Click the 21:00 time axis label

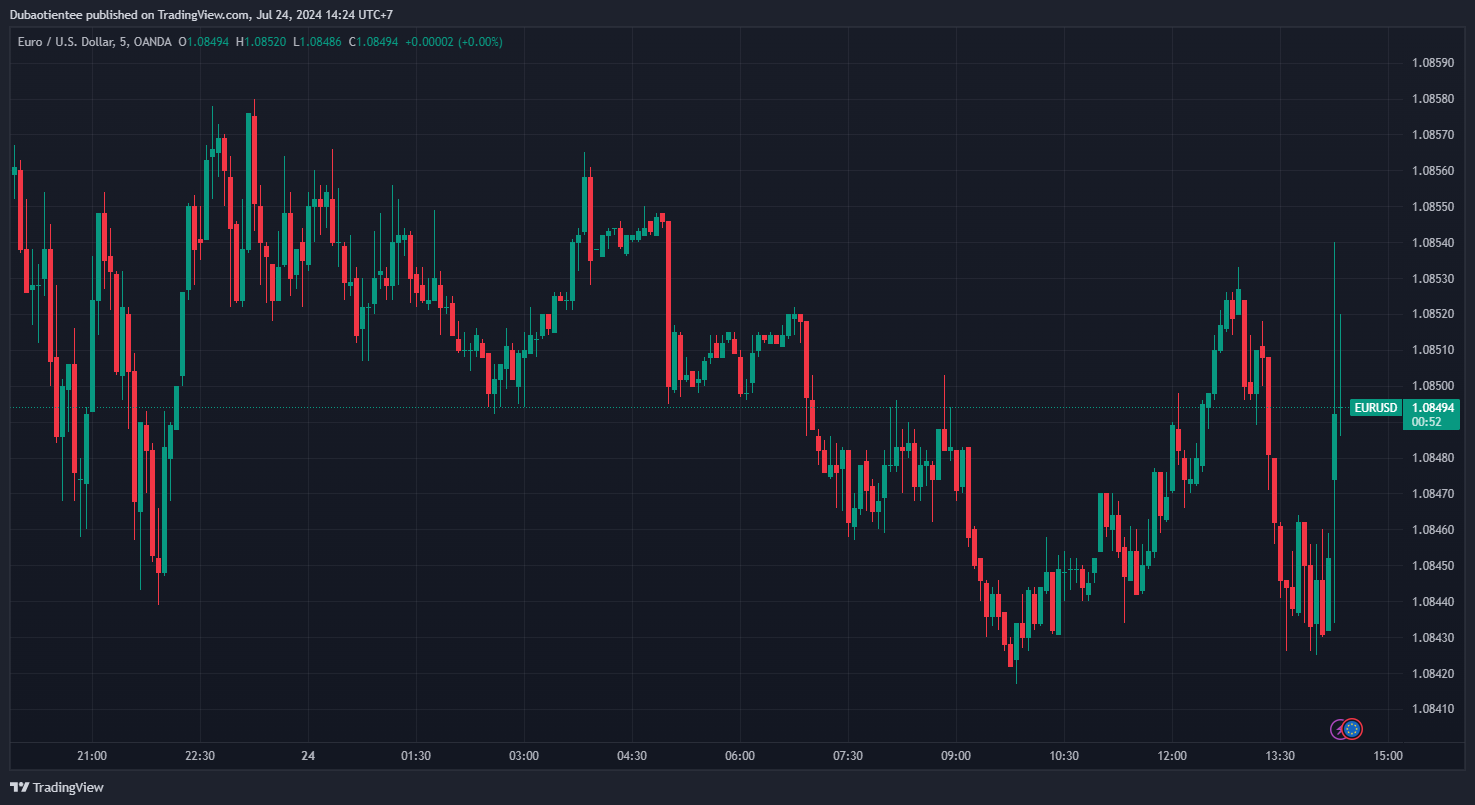tap(92, 756)
